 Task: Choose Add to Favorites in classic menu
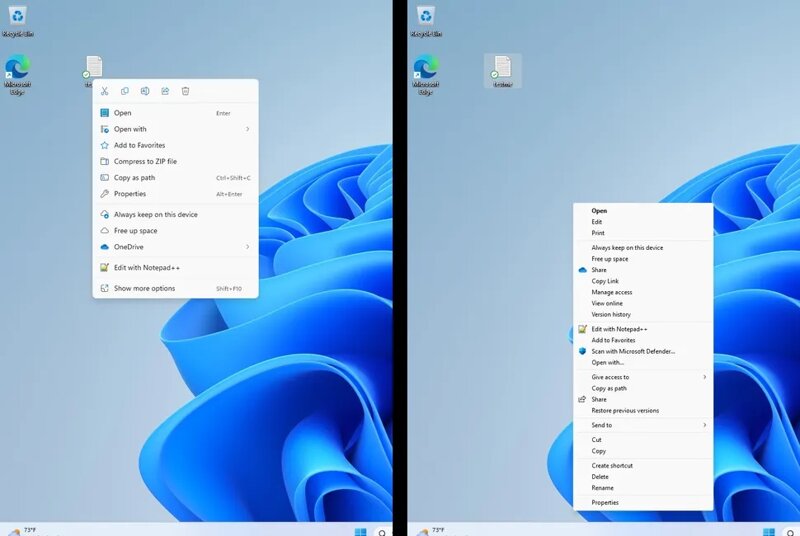click(643, 340)
